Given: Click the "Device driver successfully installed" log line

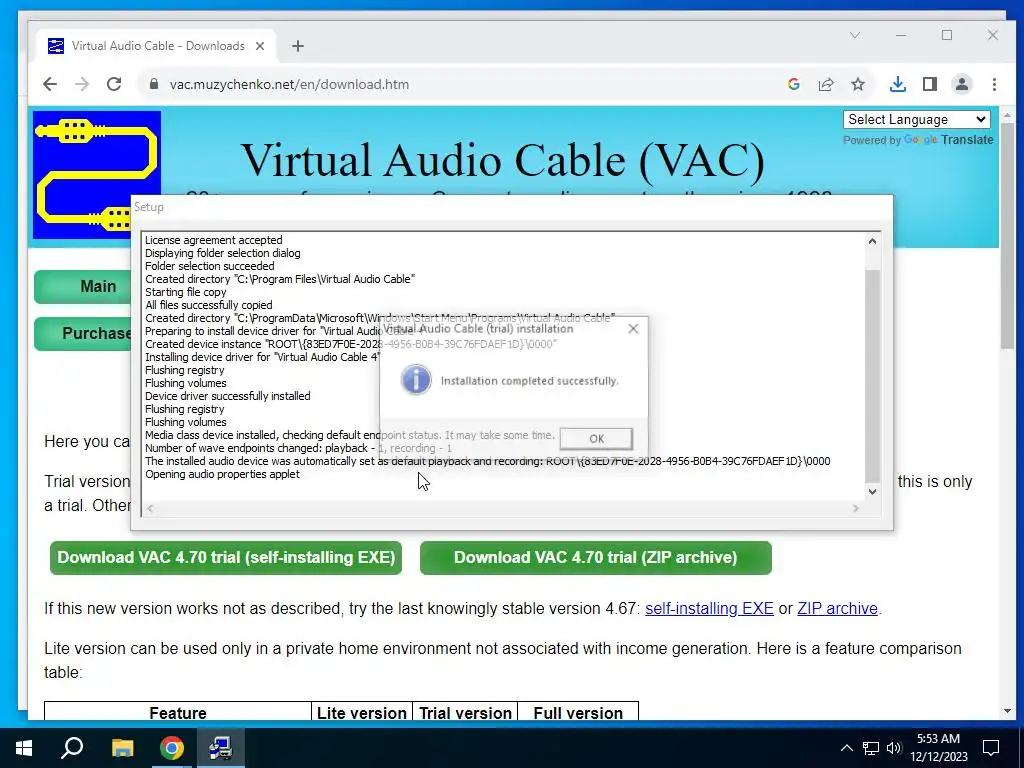Looking at the screenshot, I should (x=227, y=396).
